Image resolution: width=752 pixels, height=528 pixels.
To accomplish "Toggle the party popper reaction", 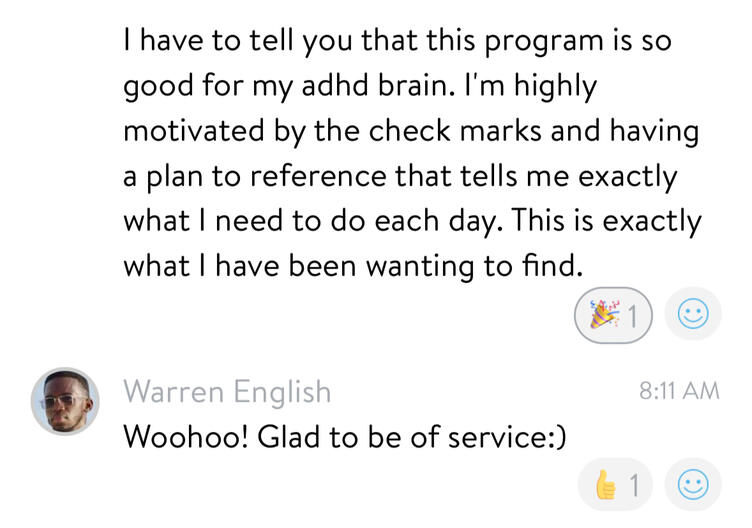I will coord(613,316).
